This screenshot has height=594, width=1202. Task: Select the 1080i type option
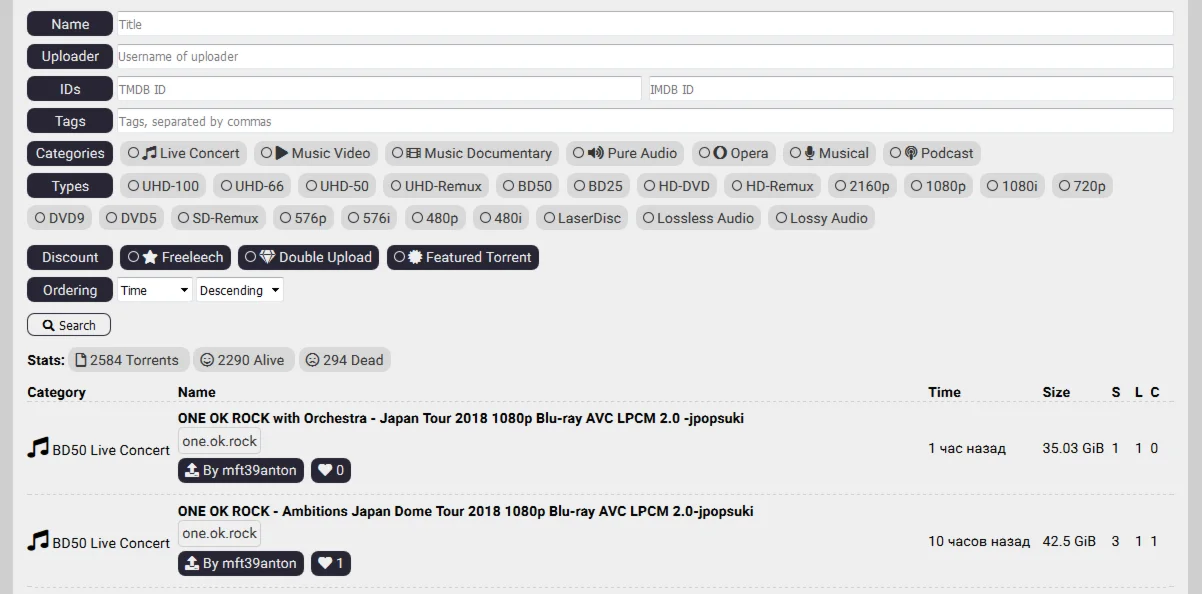tap(1013, 186)
